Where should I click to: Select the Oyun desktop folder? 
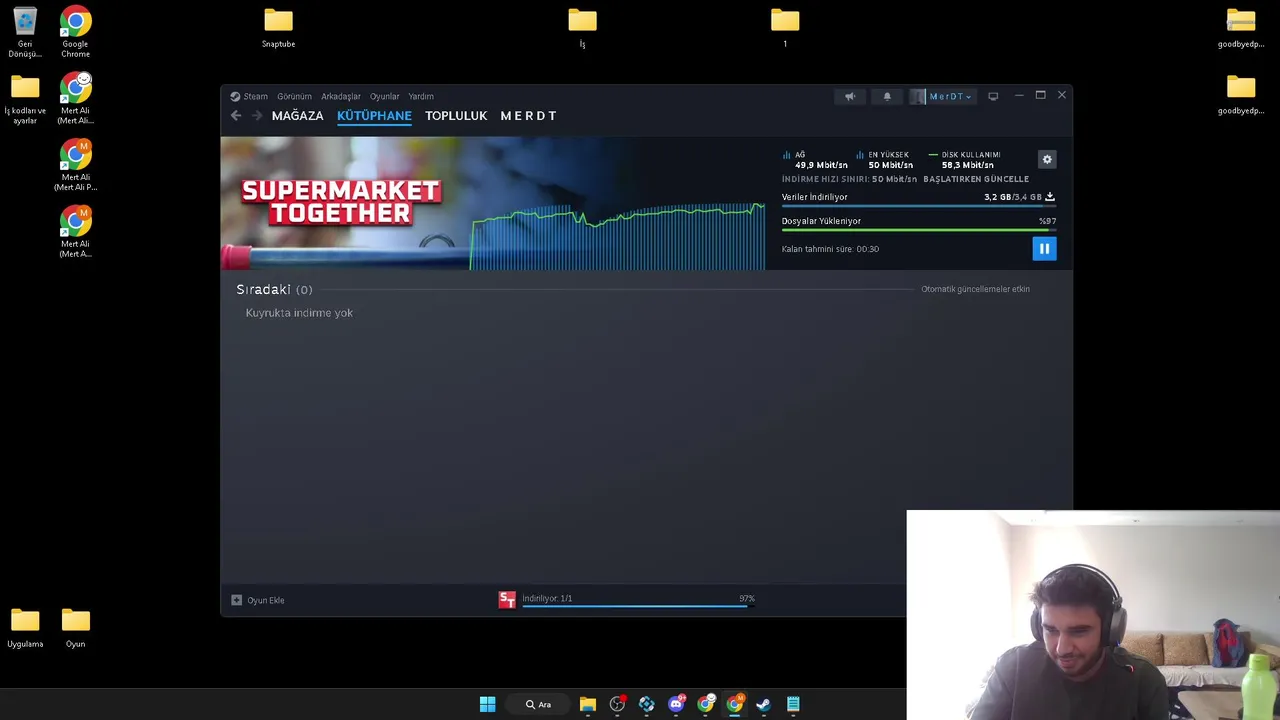click(75, 628)
